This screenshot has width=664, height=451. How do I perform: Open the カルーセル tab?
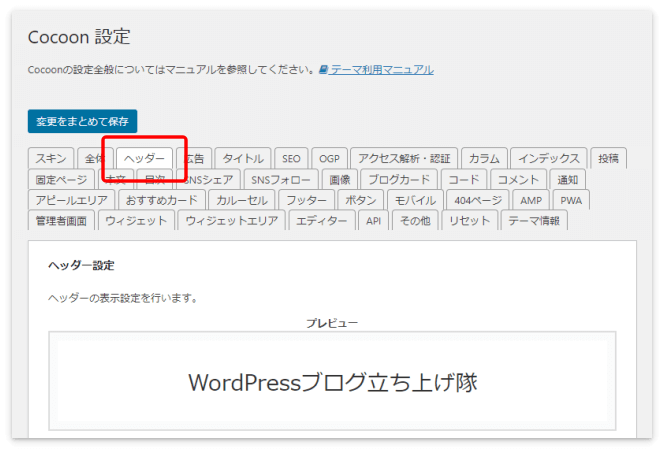point(242,200)
